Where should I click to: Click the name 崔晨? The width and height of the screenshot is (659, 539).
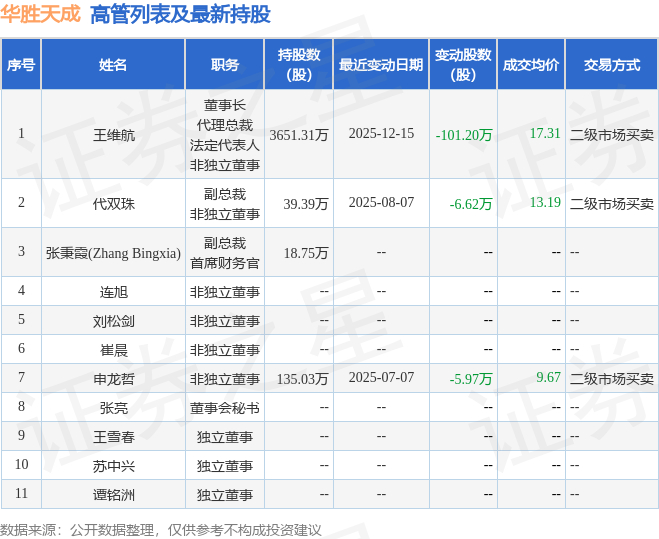(x=114, y=350)
